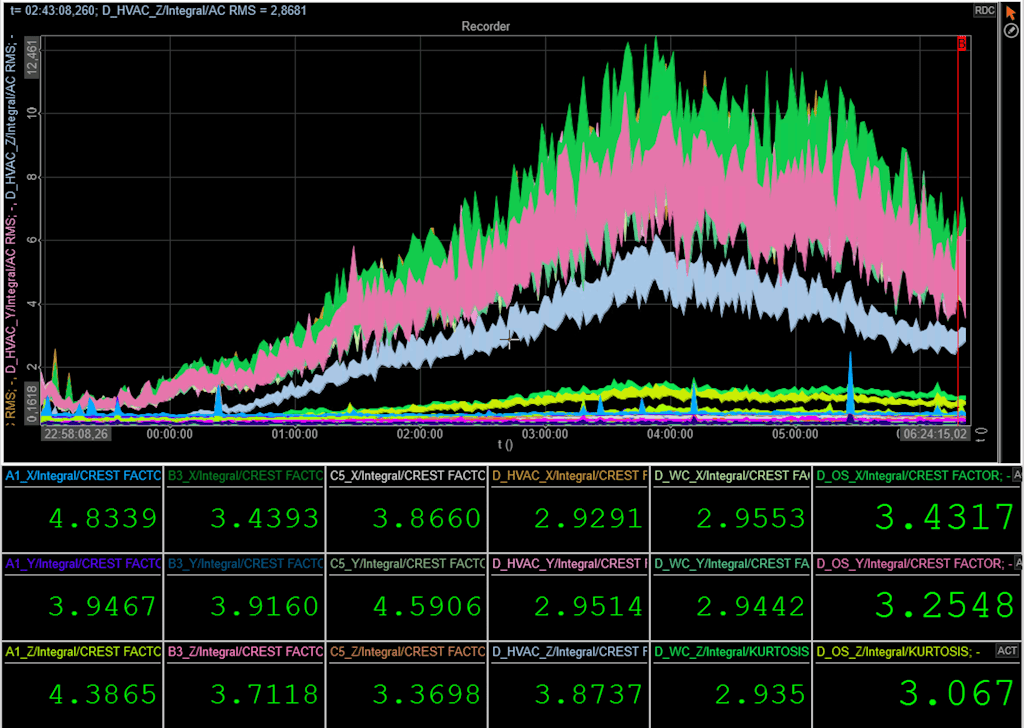Click the D_WC_X/Integral/CREST label

pos(731,475)
